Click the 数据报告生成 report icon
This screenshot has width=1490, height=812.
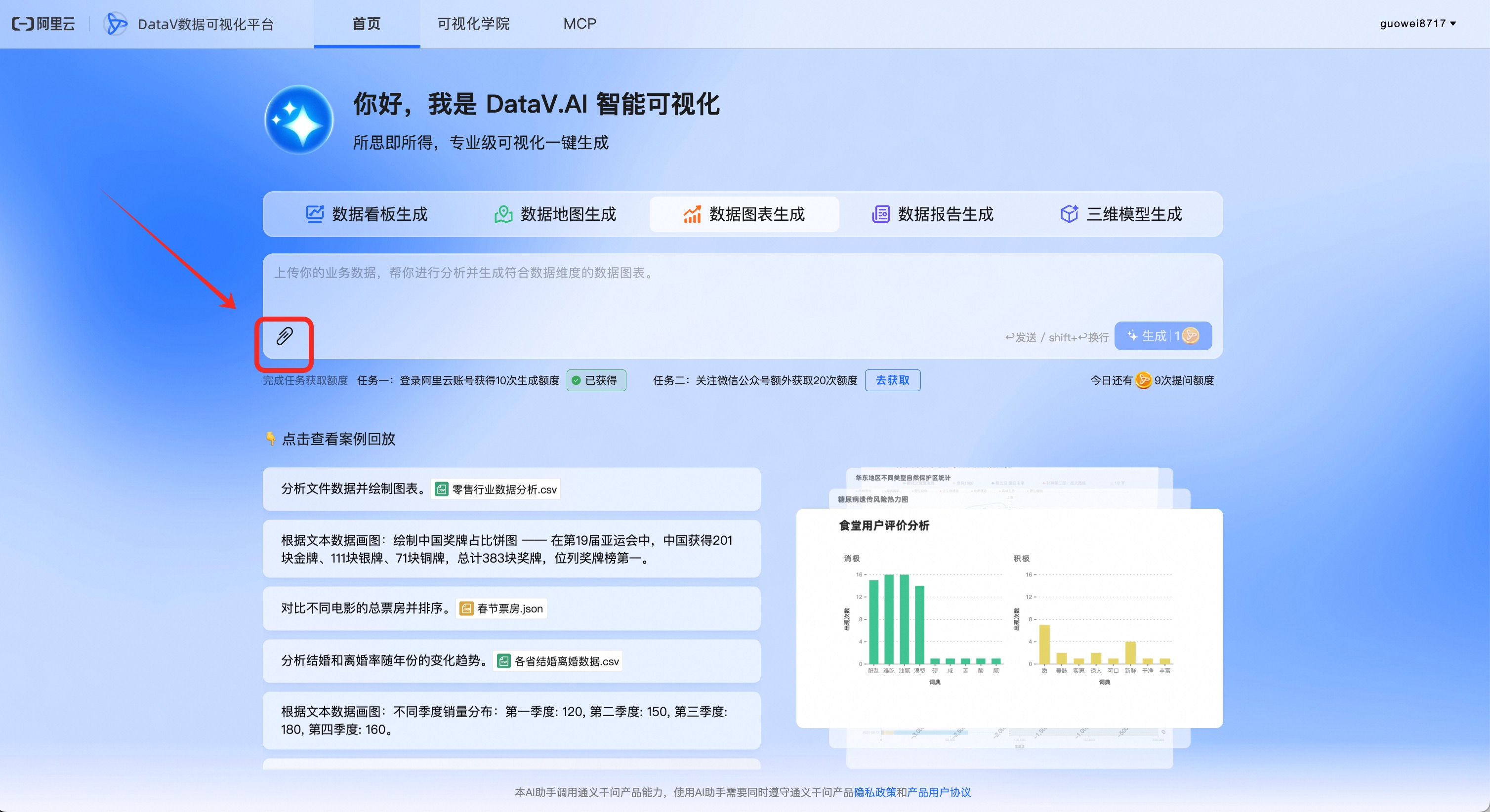tap(880, 214)
